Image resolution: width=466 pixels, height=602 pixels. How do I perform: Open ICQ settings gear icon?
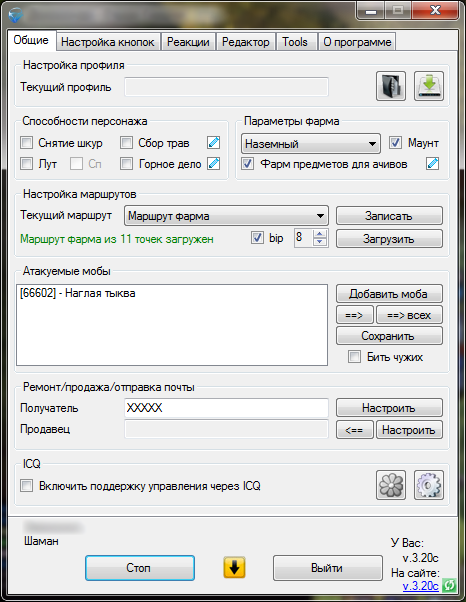(x=429, y=485)
